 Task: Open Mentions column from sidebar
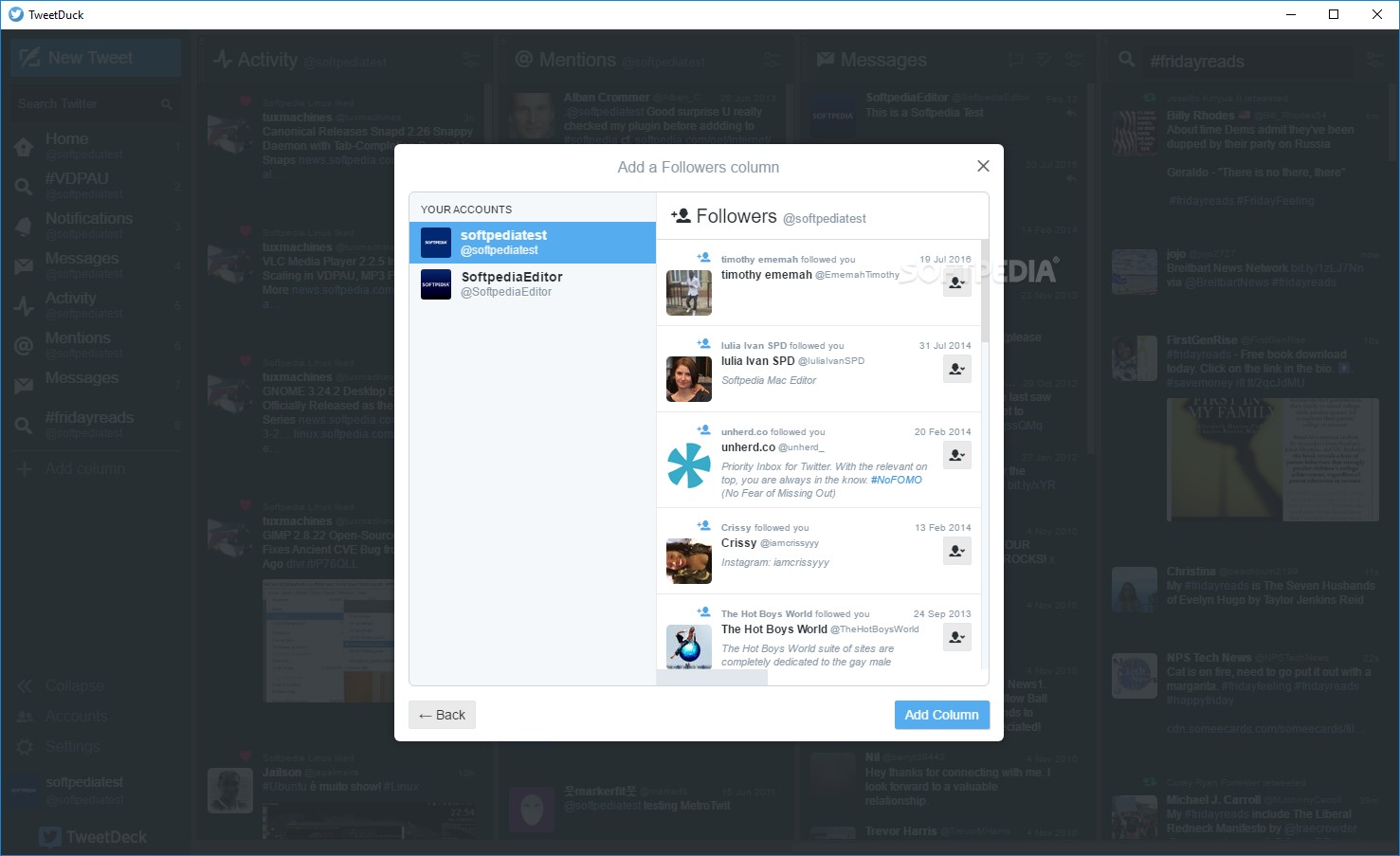point(95,344)
